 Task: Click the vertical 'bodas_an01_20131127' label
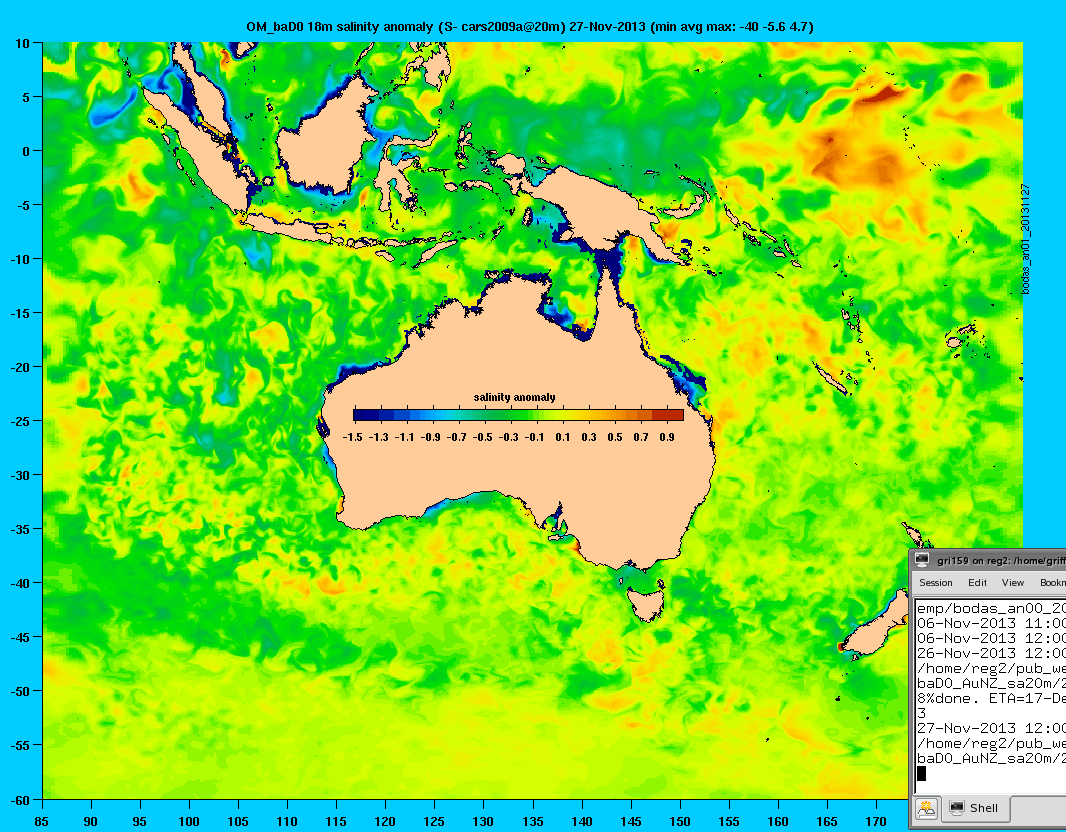[x=1026, y=239]
